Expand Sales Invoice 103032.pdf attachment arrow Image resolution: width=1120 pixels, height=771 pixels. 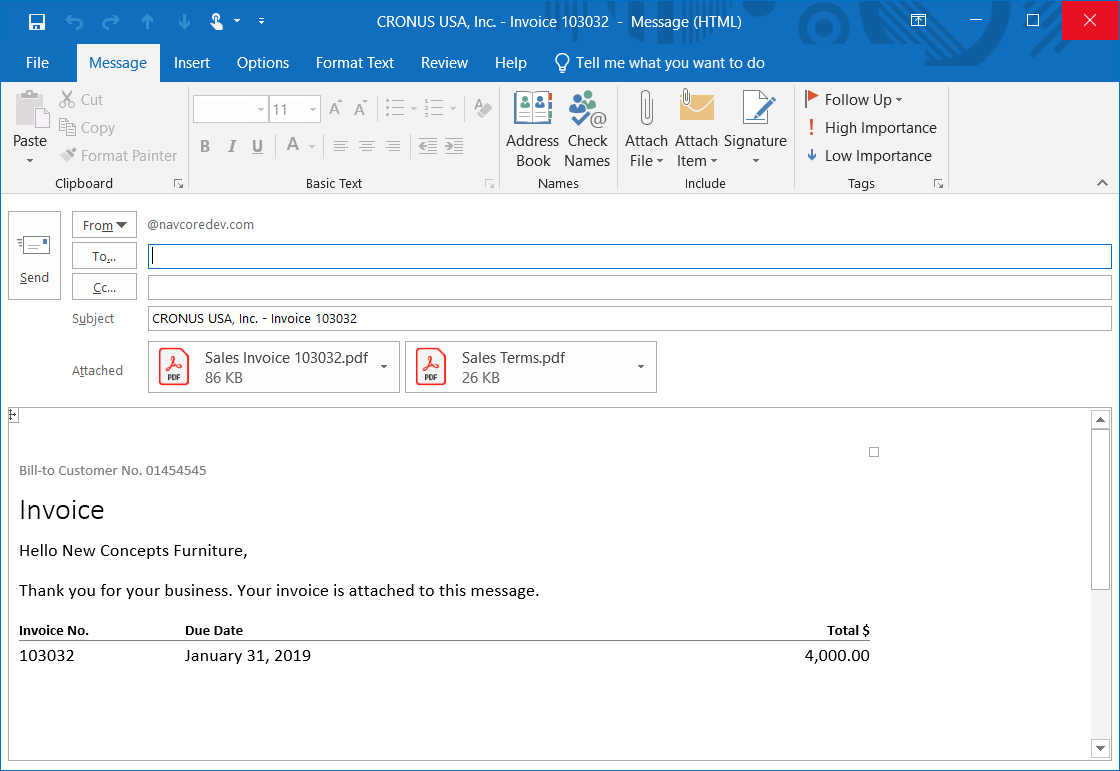tap(384, 367)
